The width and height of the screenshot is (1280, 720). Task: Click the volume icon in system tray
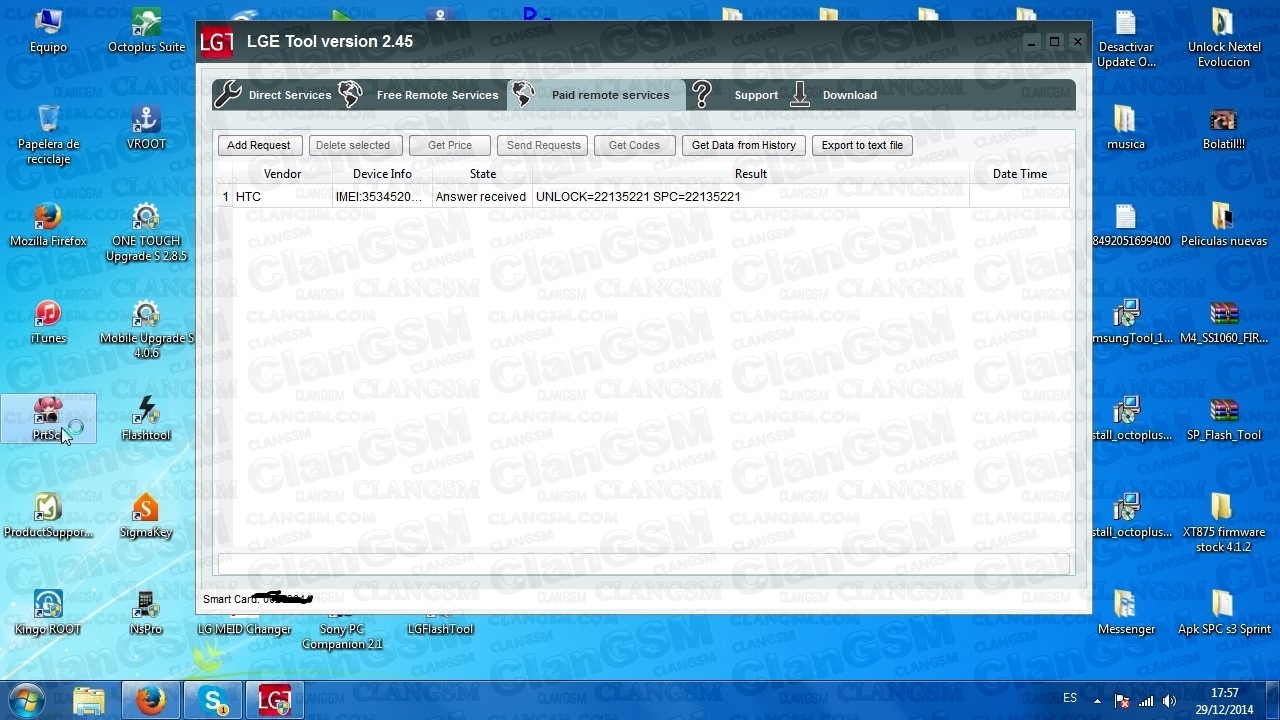coord(1169,701)
